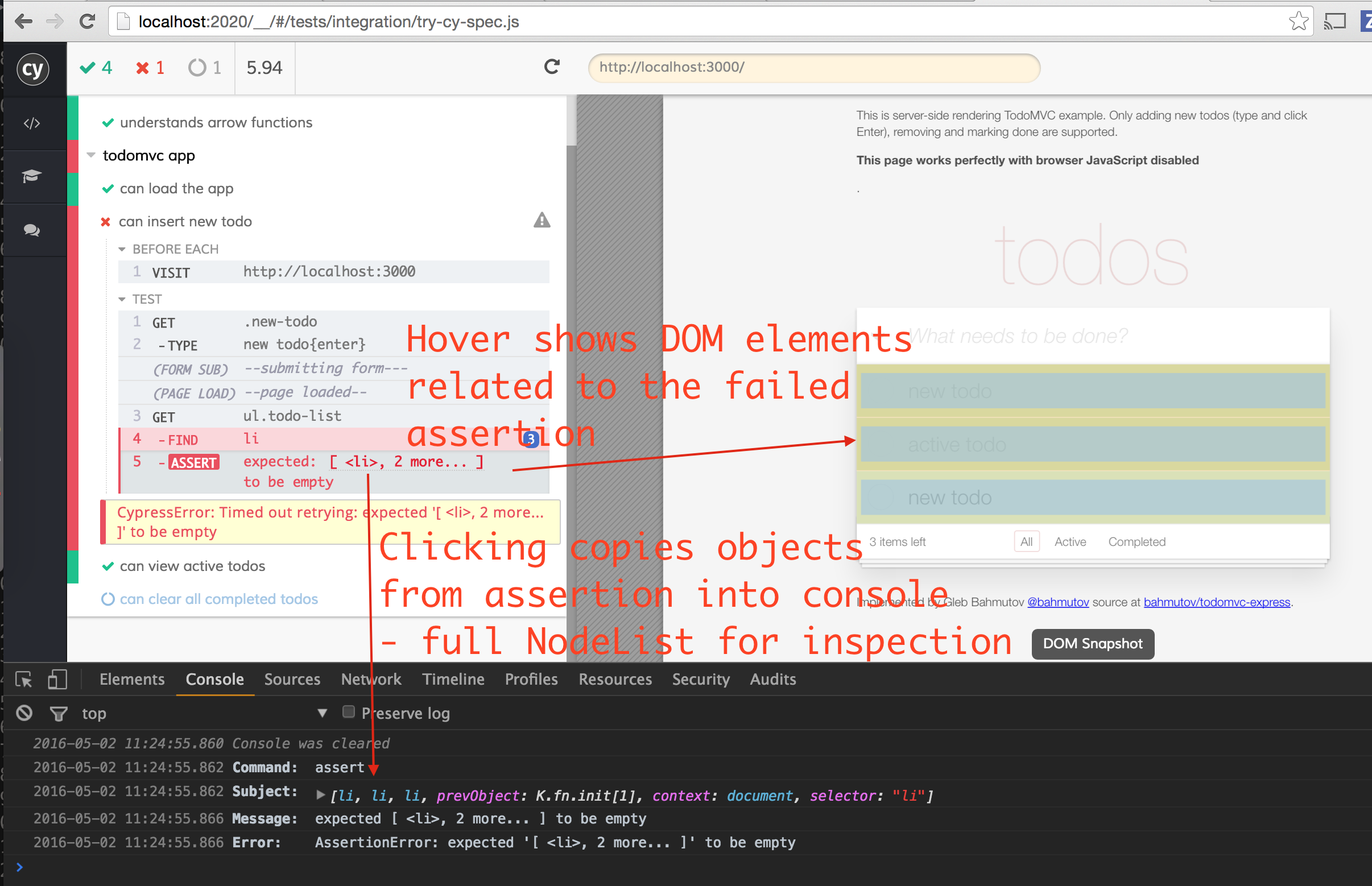
Task: Click the console filter funnel icon
Action: pyautogui.click(x=58, y=714)
